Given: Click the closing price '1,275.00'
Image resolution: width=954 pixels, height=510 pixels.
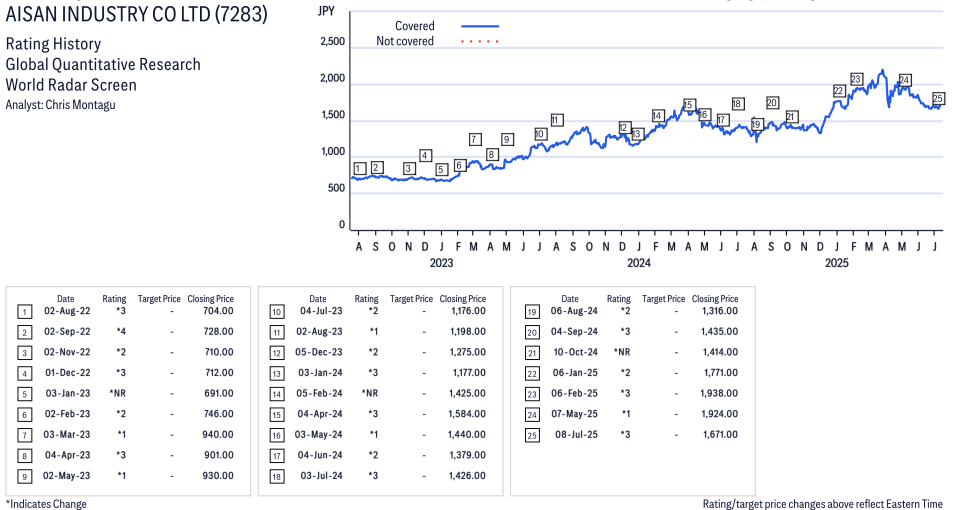Looking at the screenshot, I should tap(468, 352).
